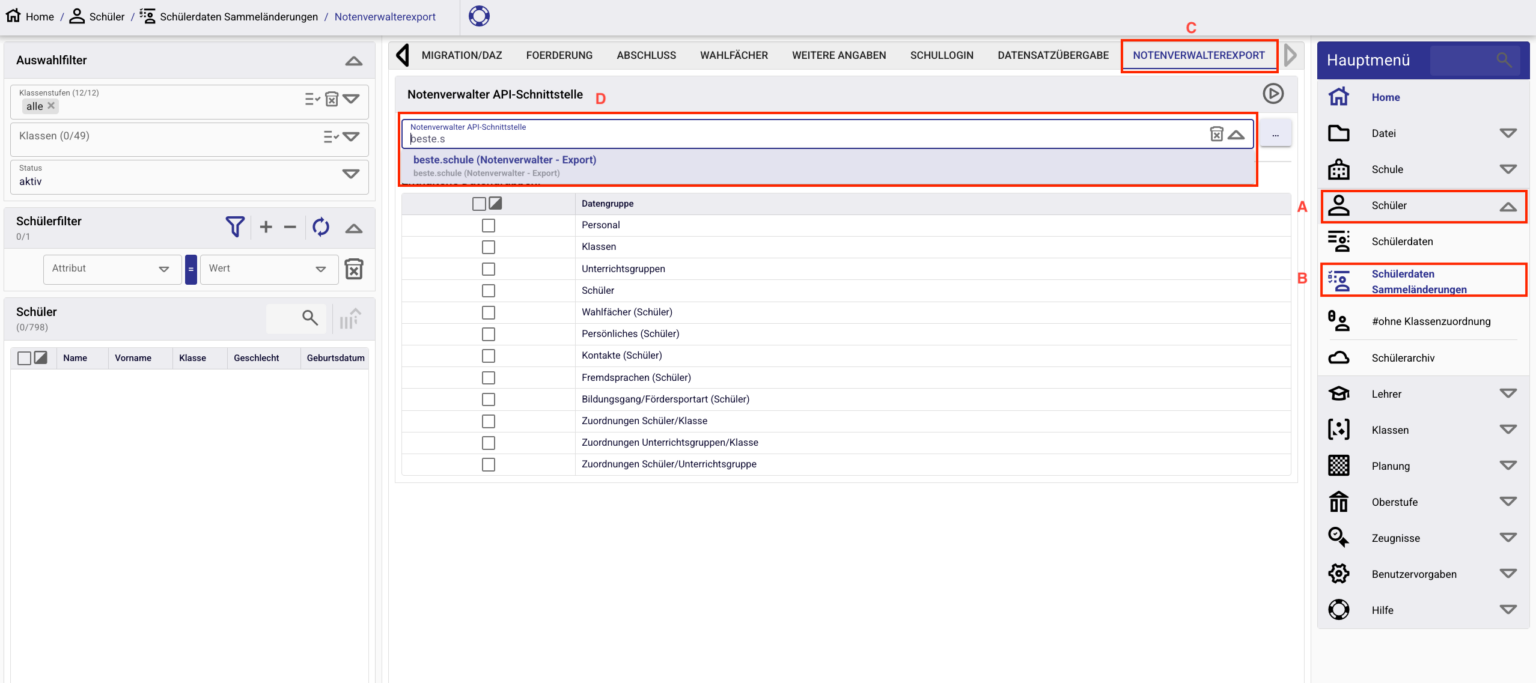The width and height of the screenshot is (1536, 683).
Task: Click the play icon in Notenverwalter API-Schnittstelle header
Action: [x=1273, y=94]
